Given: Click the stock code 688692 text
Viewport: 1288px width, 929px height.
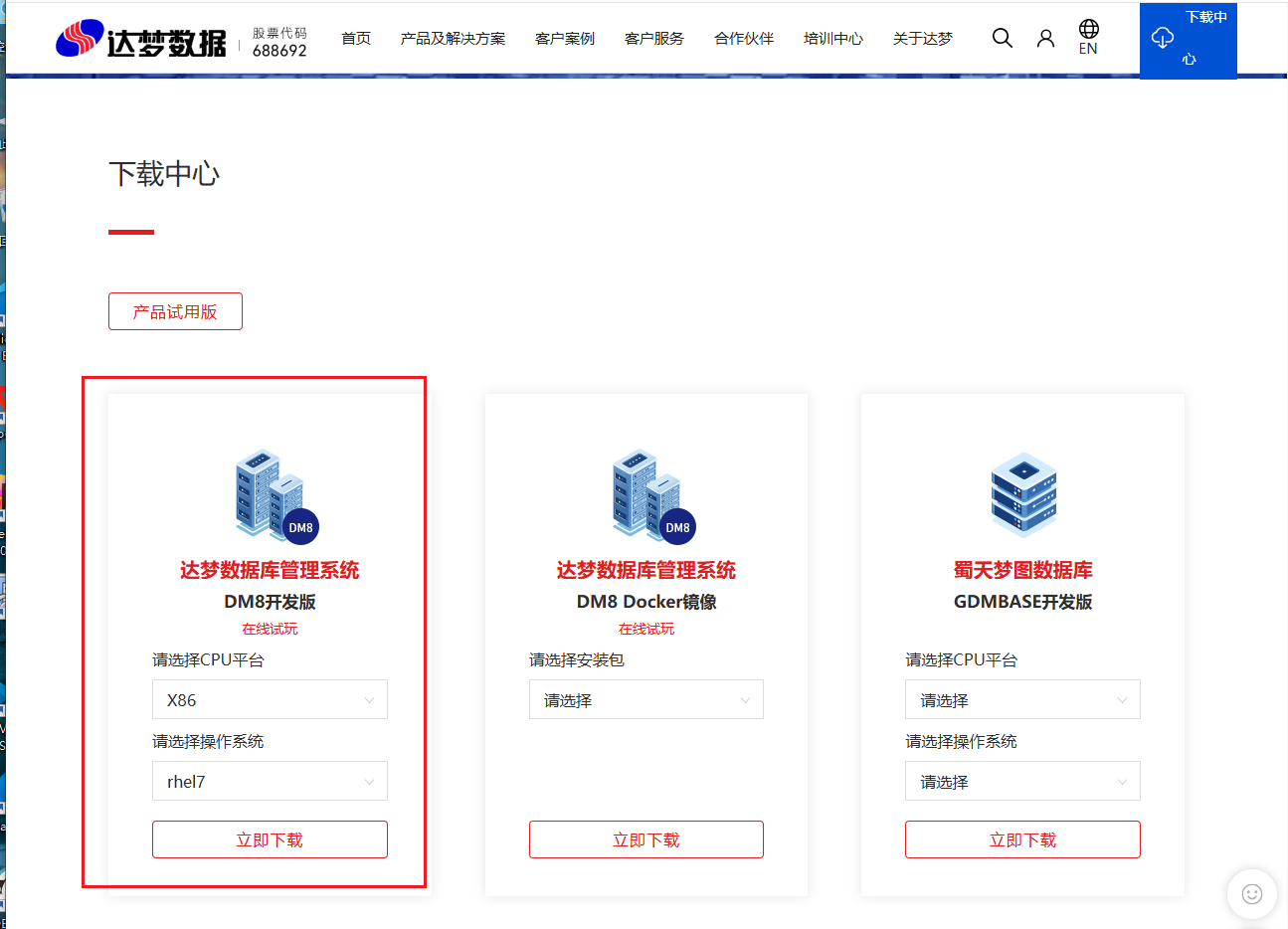Looking at the screenshot, I should tap(279, 51).
